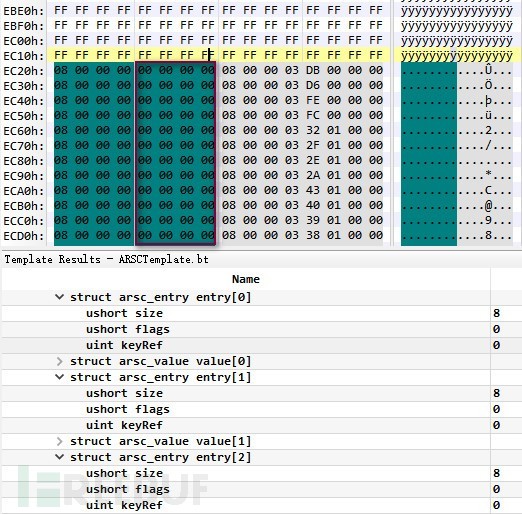Image resolution: width=522 pixels, height=514 pixels.
Task: Click hex byte 40 in row ECB0h
Action: pos(313,205)
